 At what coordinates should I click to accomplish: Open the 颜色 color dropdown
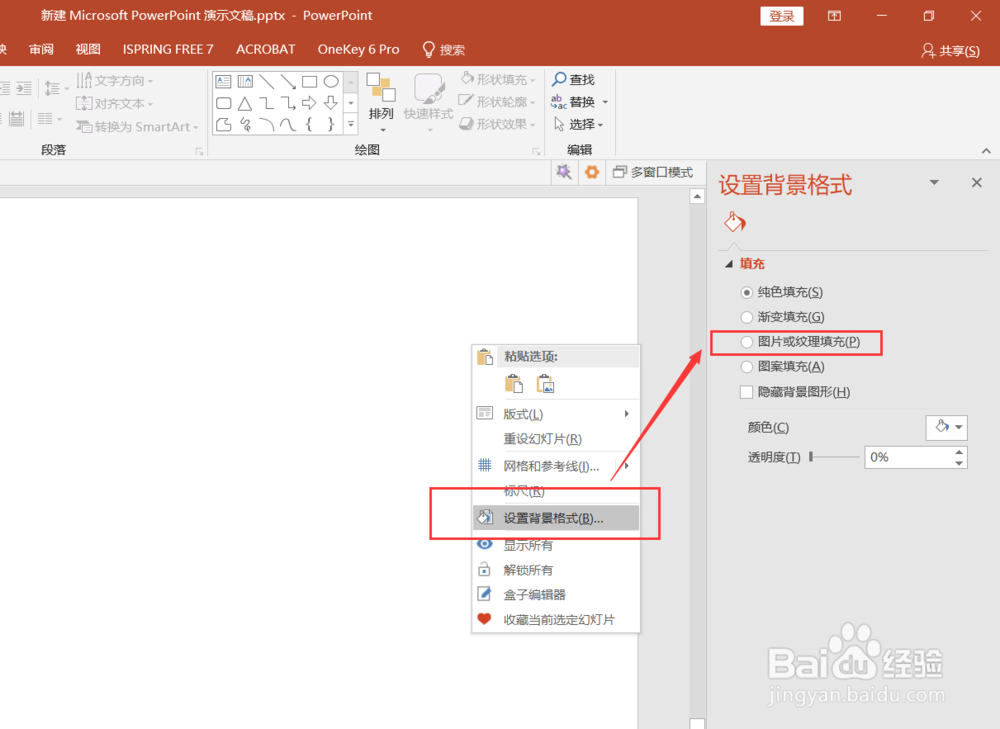click(x=946, y=427)
